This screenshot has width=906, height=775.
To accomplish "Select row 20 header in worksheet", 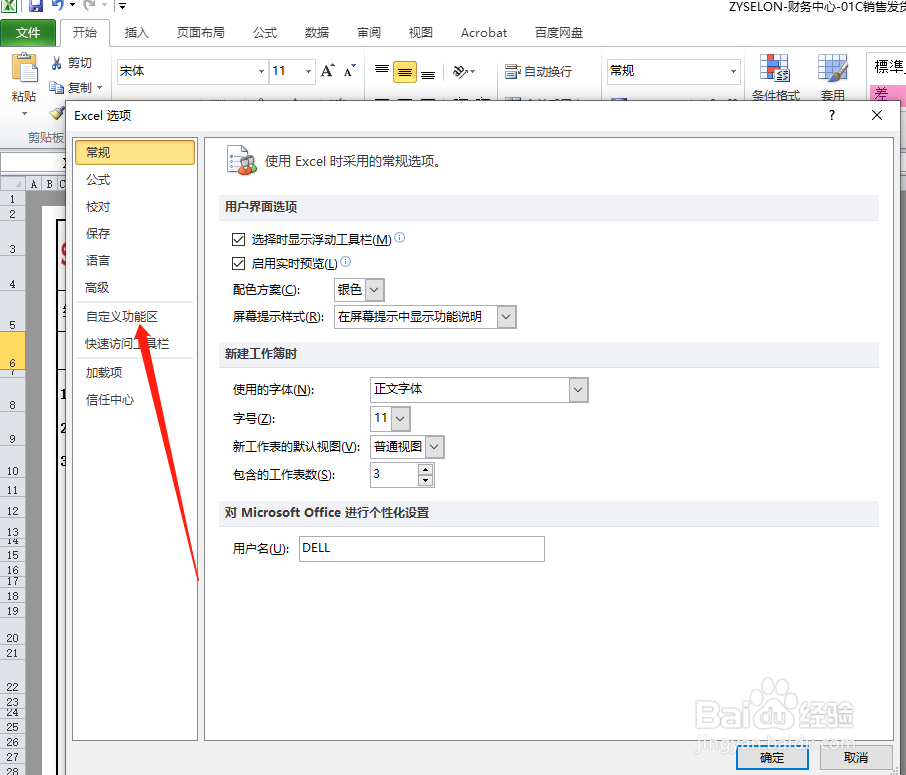I will pyautogui.click(x=13, y=632).
